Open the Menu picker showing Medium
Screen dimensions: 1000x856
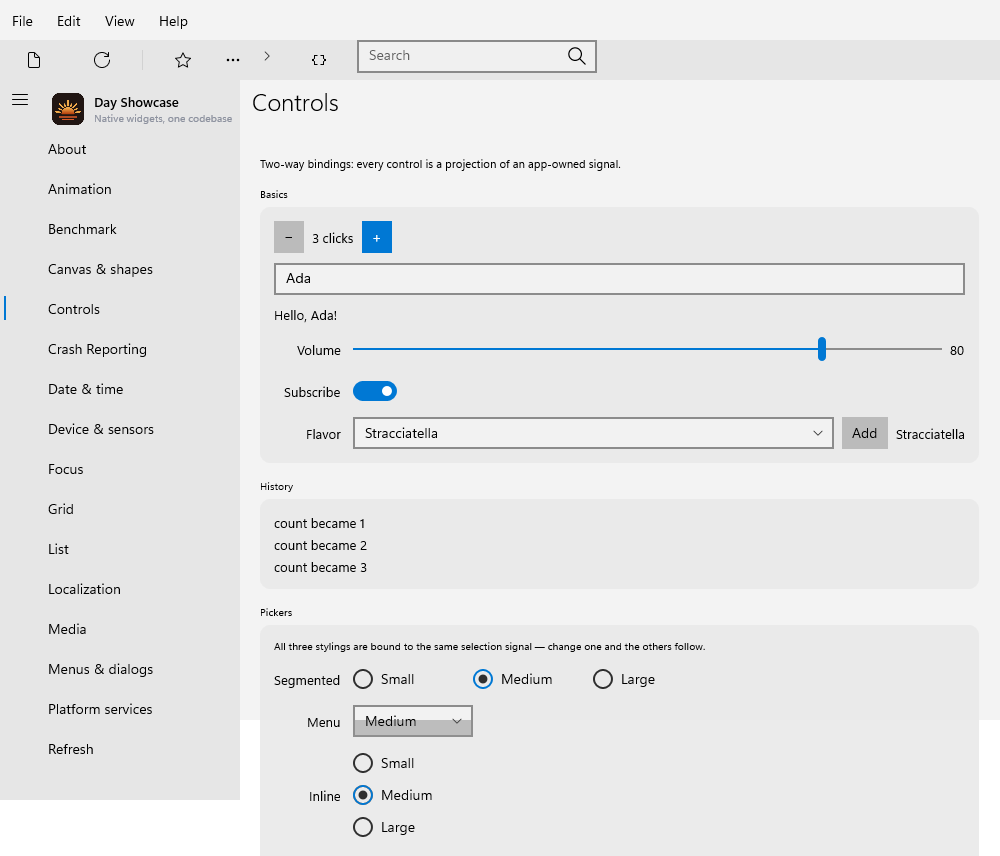[413, 721]
